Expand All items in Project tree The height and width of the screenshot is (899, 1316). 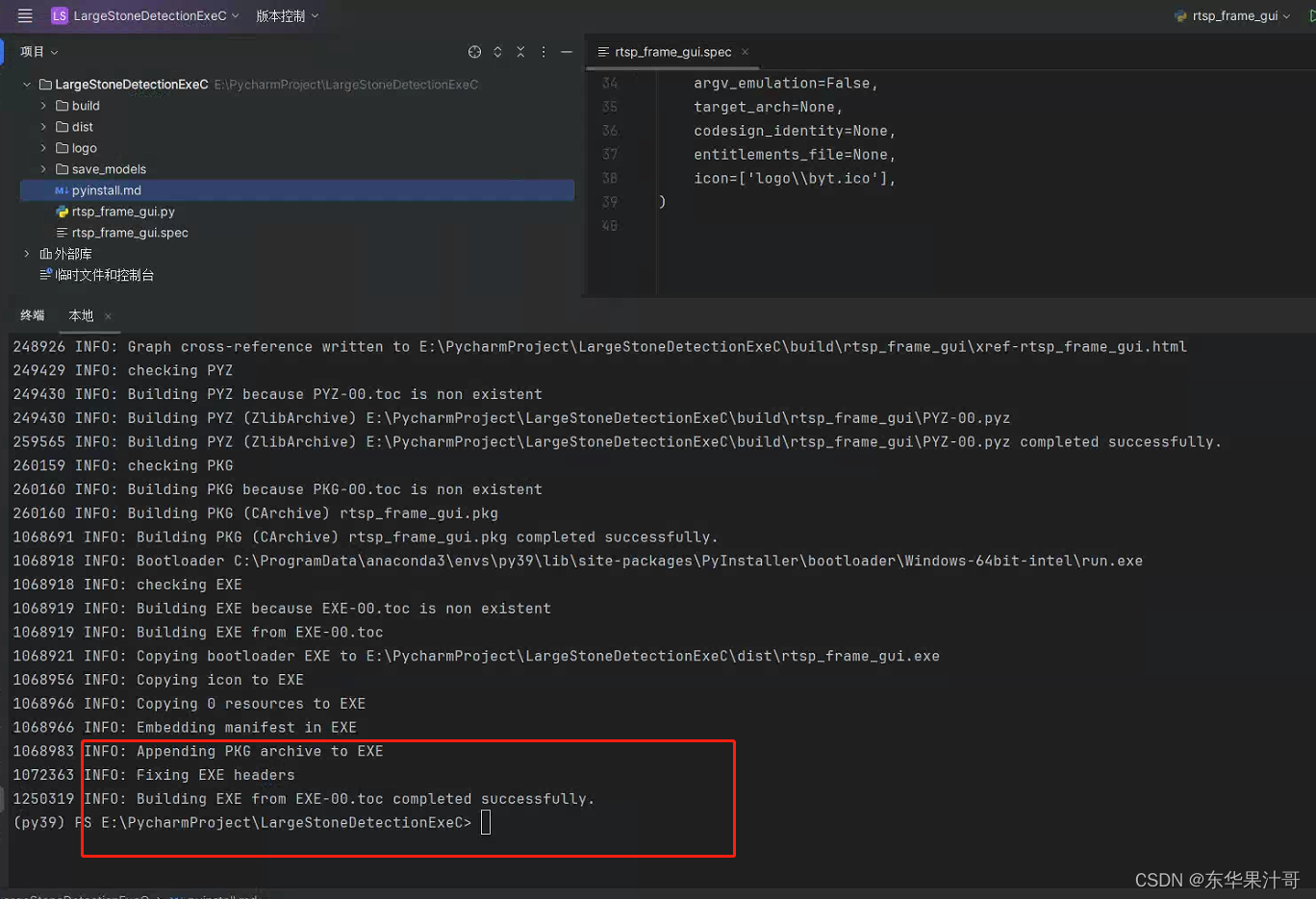[496, 51]
